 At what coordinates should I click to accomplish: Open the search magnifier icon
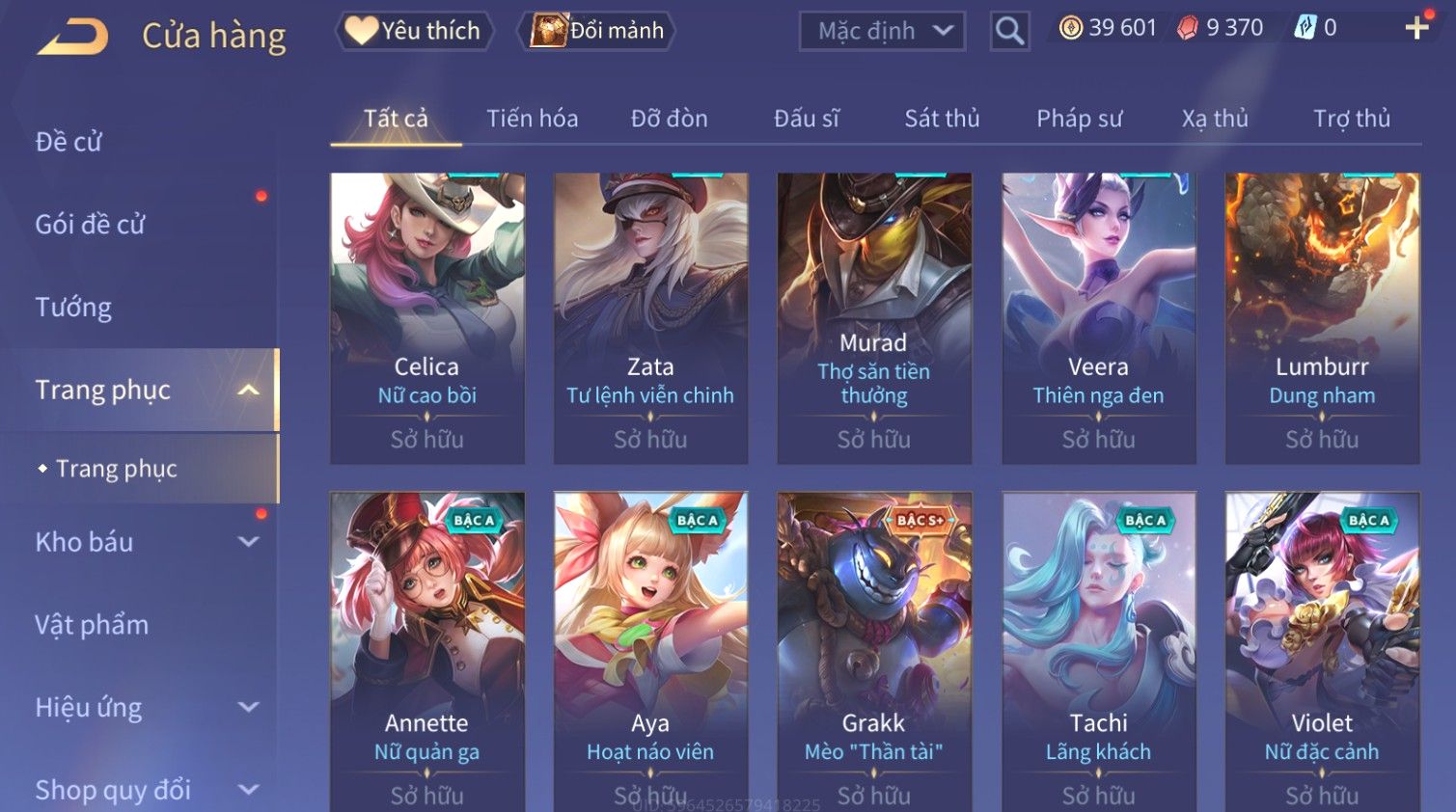(x=1009, y=31)
